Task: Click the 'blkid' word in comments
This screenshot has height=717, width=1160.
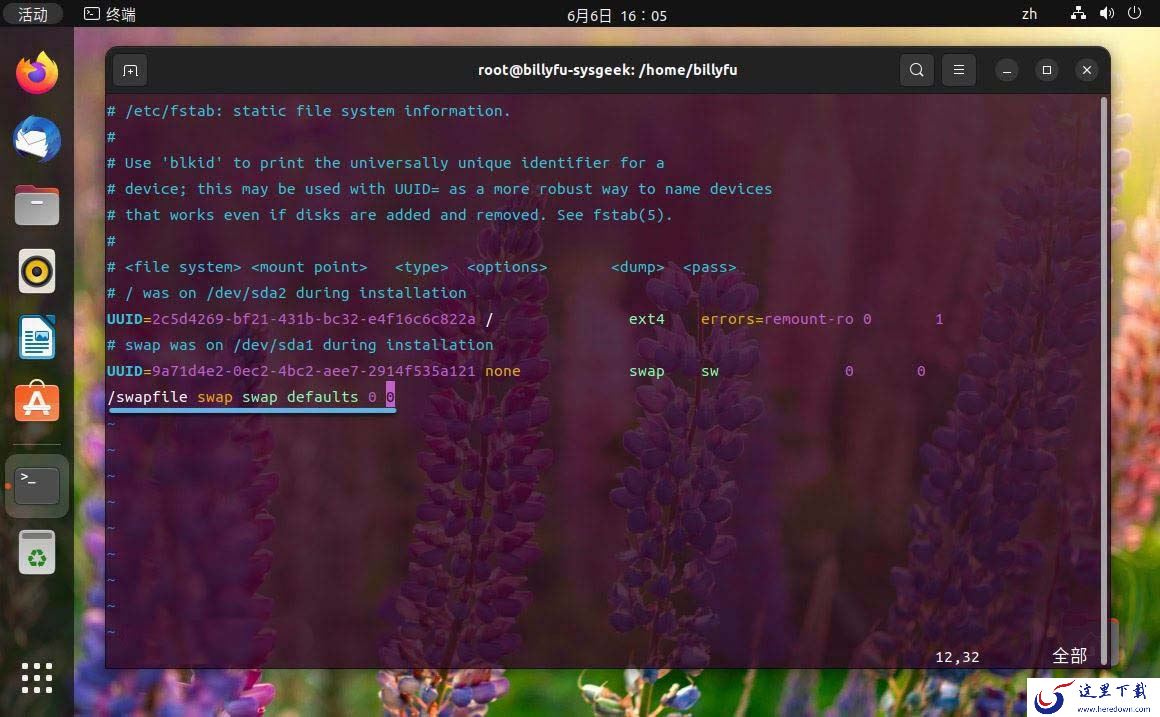Action: [x=192, y=163]
